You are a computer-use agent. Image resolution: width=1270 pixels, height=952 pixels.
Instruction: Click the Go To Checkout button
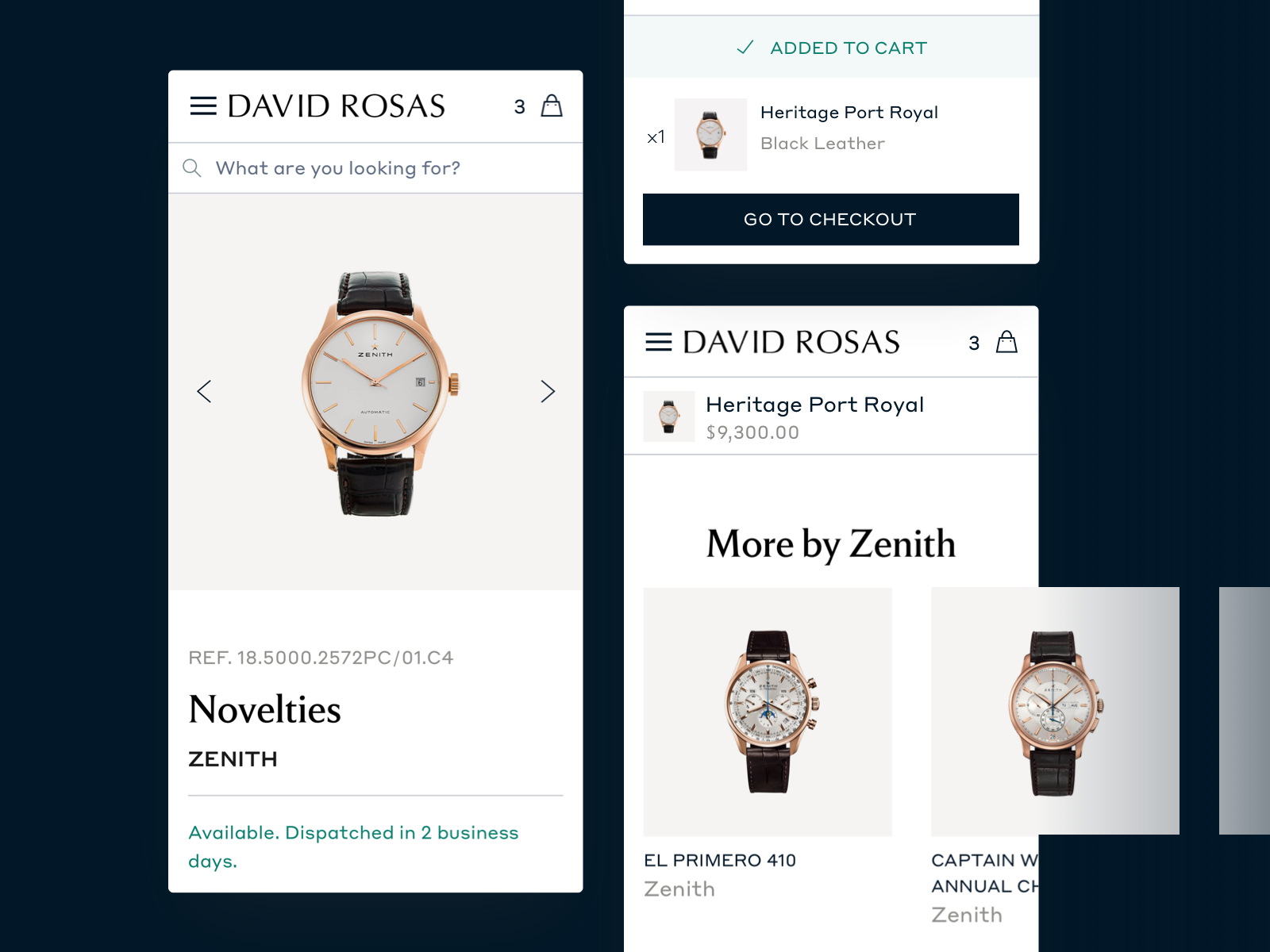tap(831, 220)
